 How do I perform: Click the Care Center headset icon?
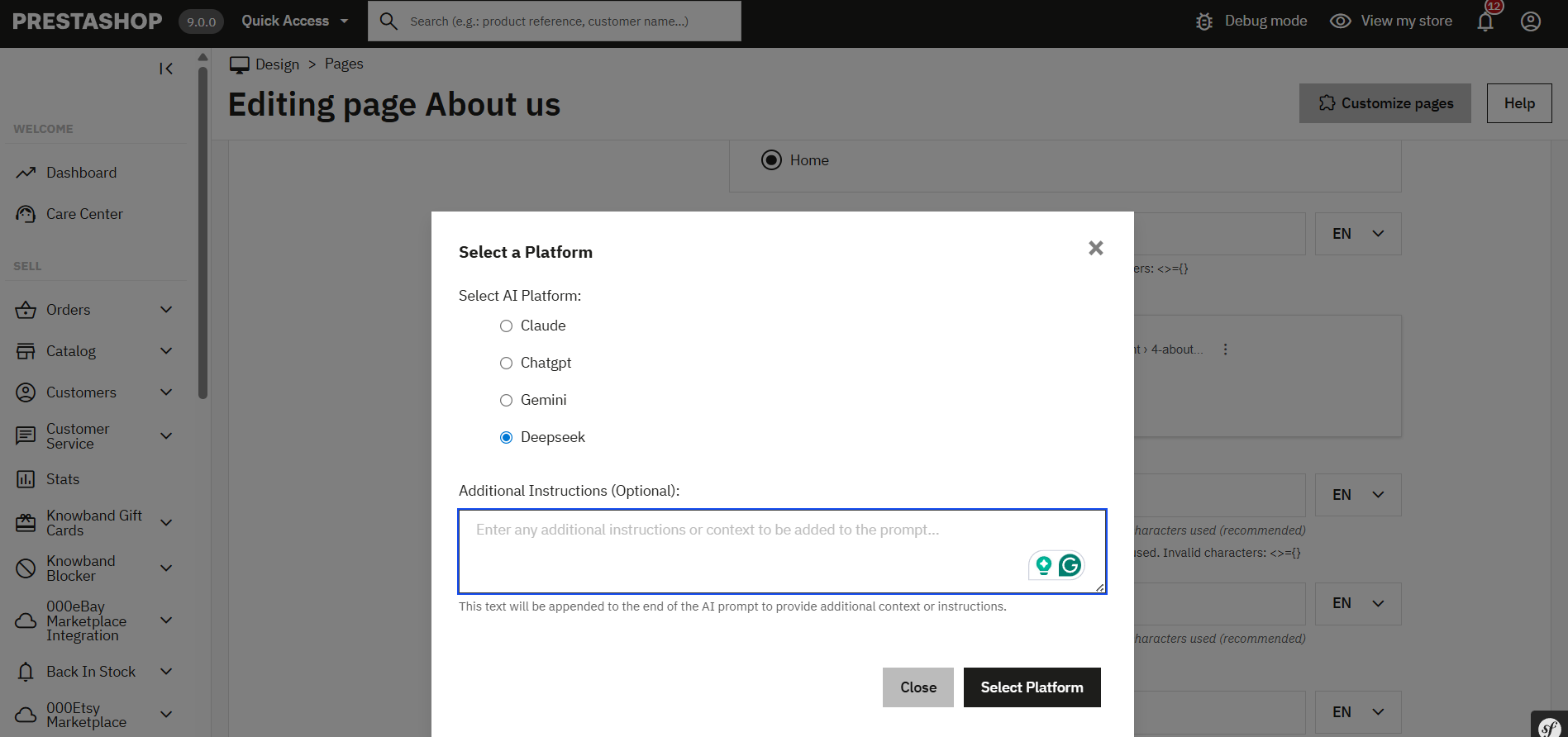pos(26,214)
